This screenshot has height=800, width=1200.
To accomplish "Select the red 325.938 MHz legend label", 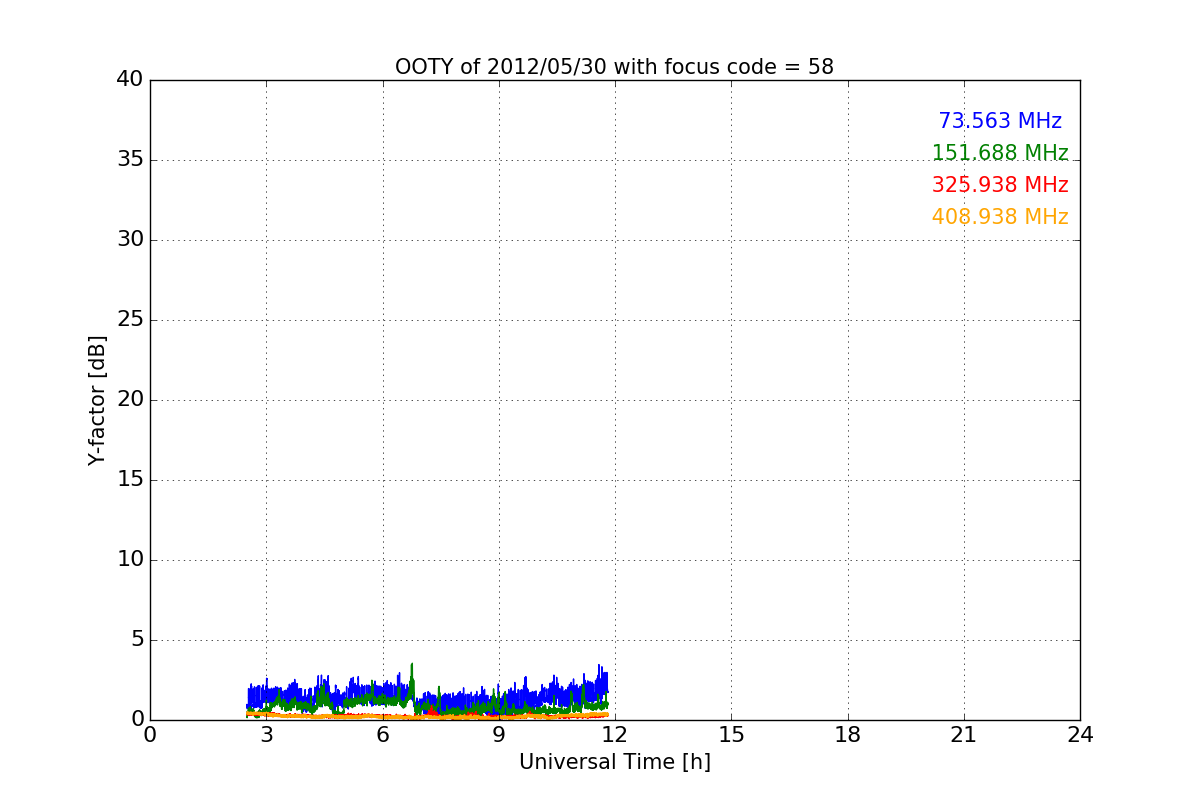I will click(x=1000, y=185).
